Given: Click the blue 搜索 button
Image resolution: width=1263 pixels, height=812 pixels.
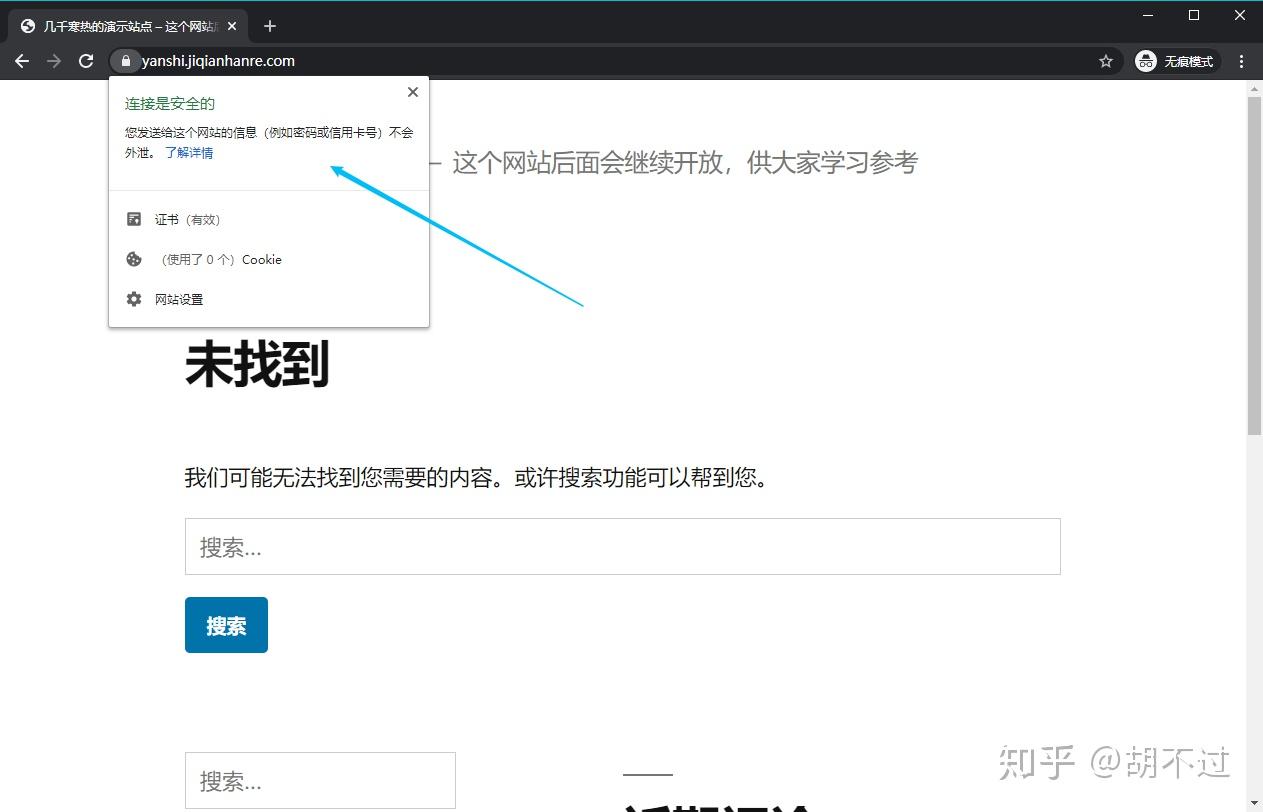Looking at the screenshot, I should pos(226,625).
